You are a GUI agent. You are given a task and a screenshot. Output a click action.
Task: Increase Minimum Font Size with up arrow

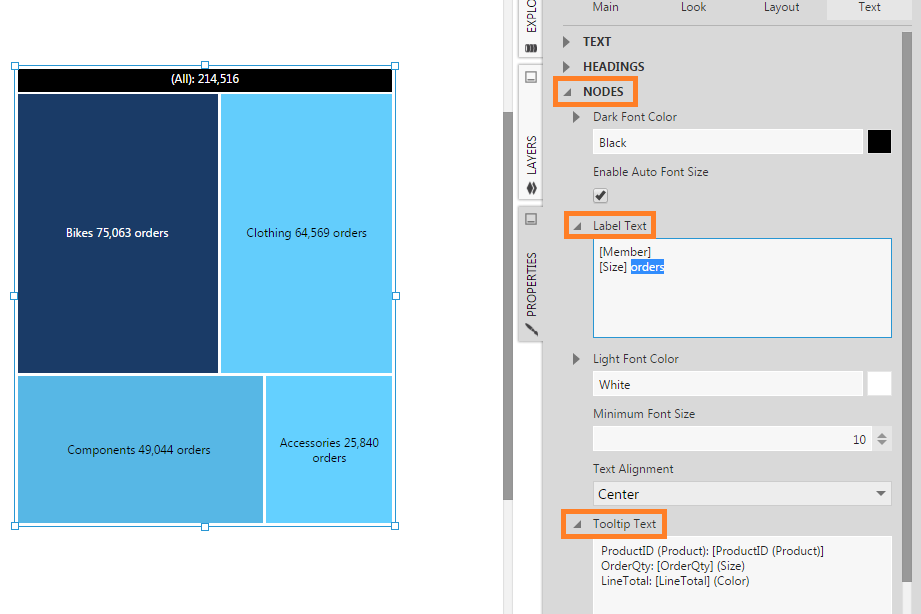click(x=881, y=434)
